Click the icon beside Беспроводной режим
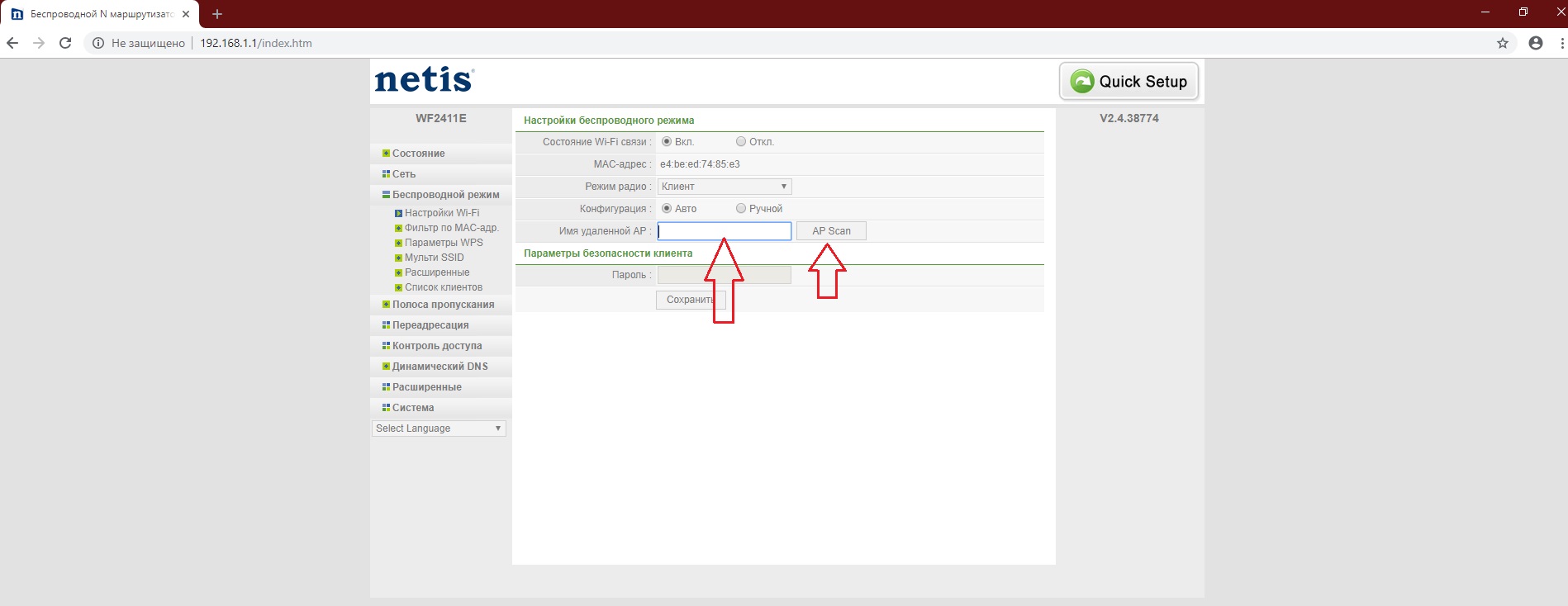The height and width of the screenshot is (606, 1568). tap(386, 195)
